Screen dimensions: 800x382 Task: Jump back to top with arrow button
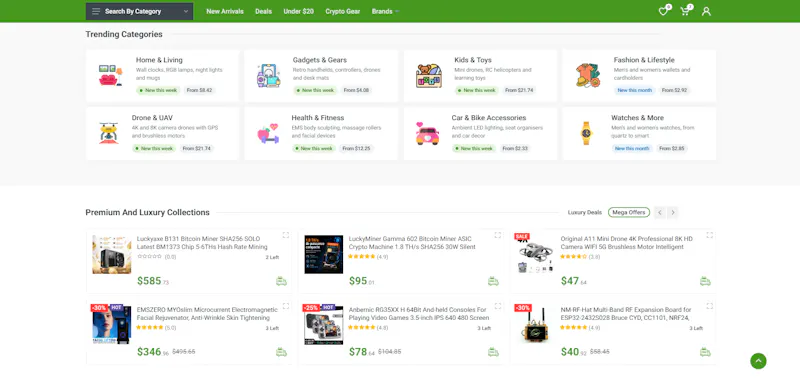(x=758, y=361)
